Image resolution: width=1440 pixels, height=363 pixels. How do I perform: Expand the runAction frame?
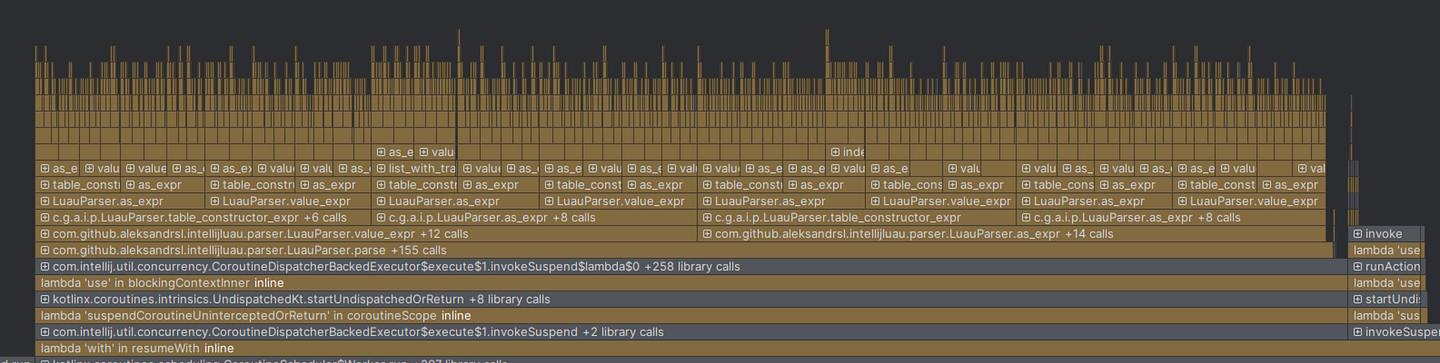coord(1358,267)
